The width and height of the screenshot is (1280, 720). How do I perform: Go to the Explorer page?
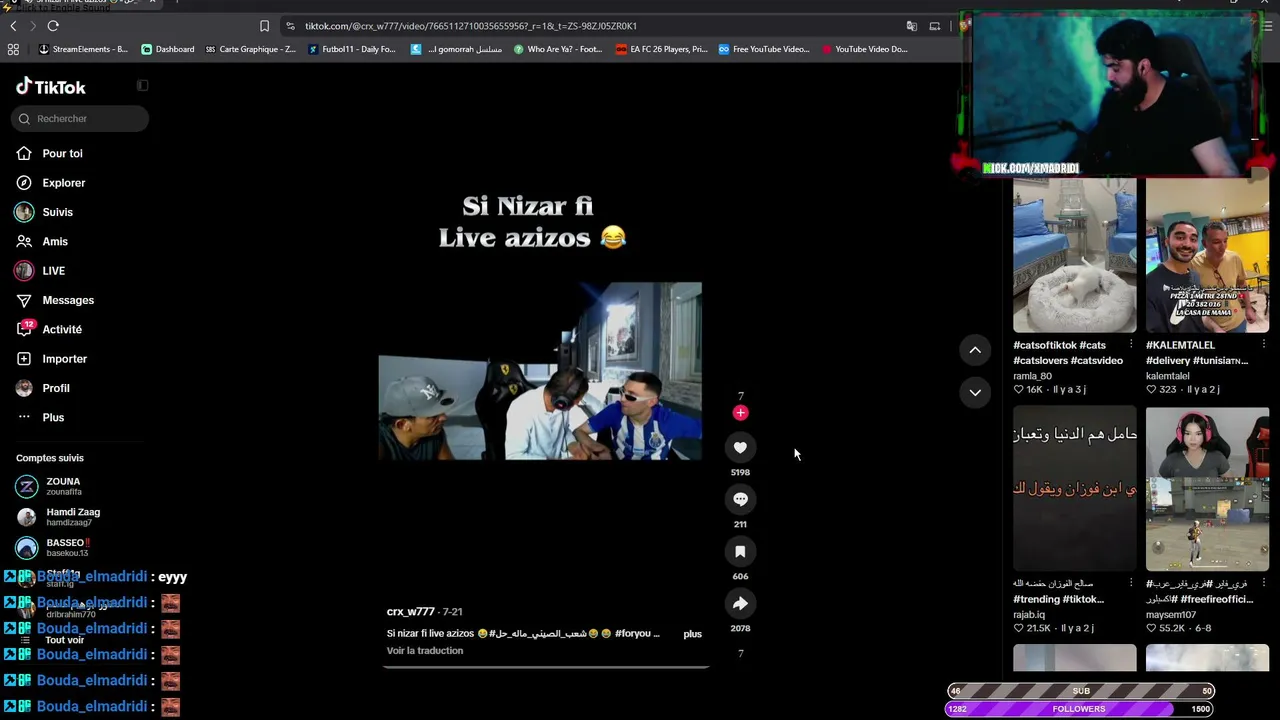pos(64,183)
